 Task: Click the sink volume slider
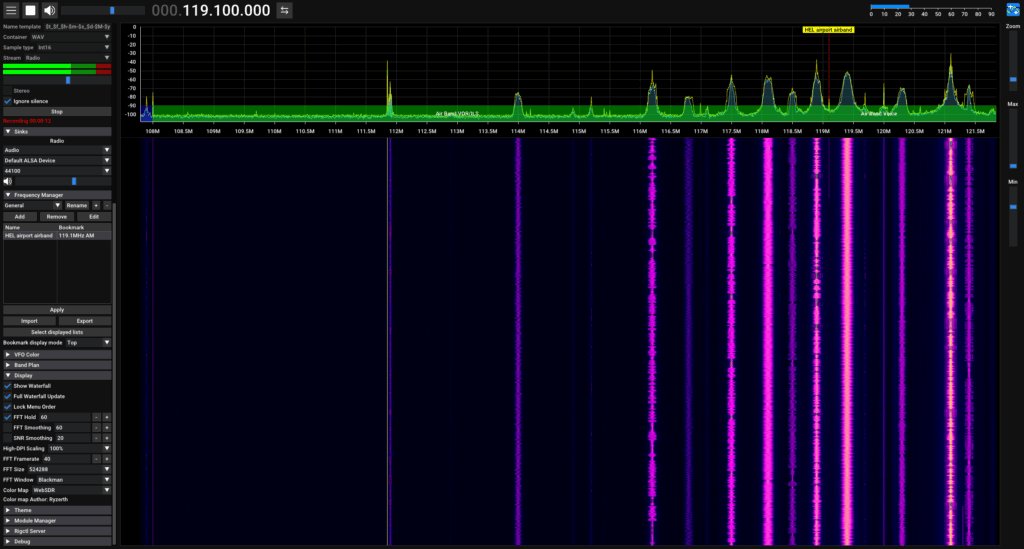click(63, 181)
